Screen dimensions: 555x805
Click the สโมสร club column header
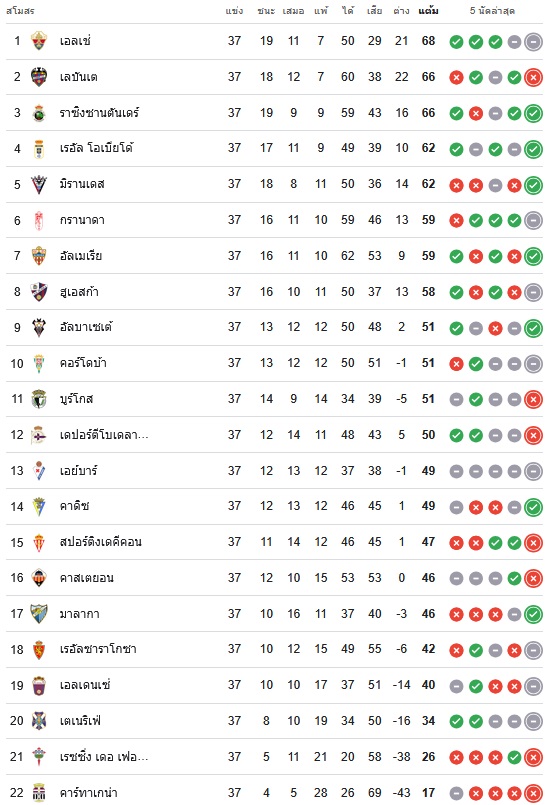point(21,10)
